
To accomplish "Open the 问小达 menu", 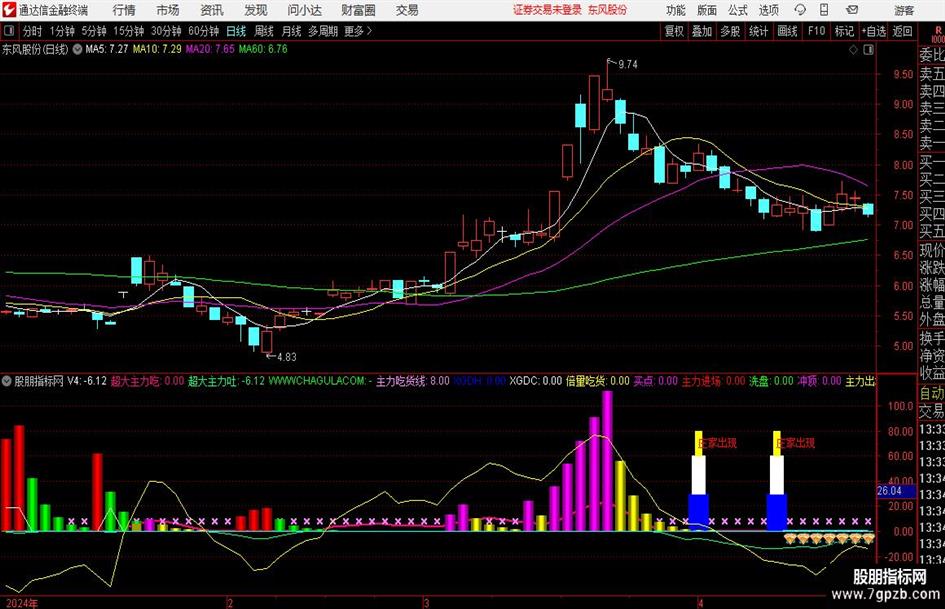I will 304,10.
